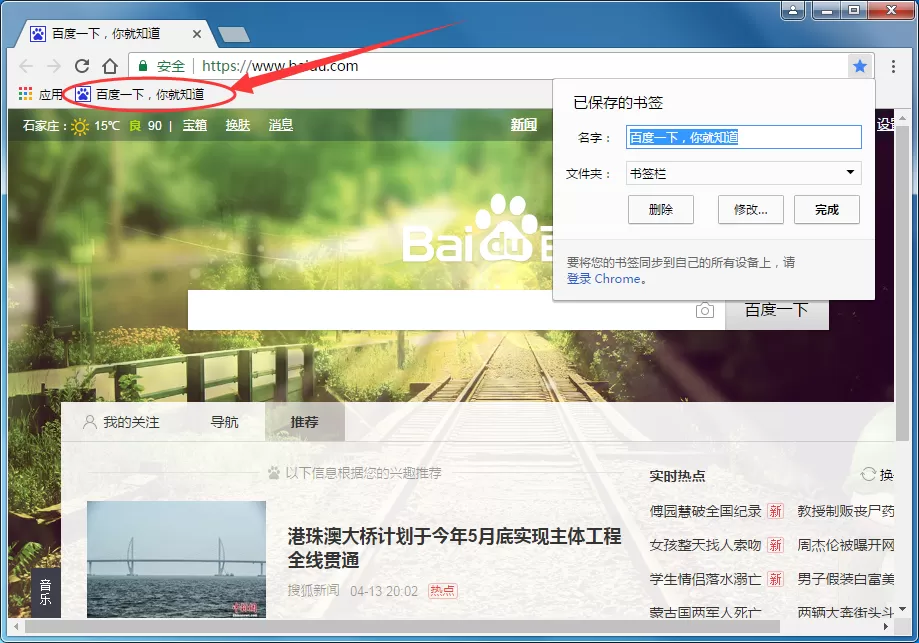The width and height of the screenshot is (919, 643).
Task: Switch to 导航 tab
Action: 224,422
